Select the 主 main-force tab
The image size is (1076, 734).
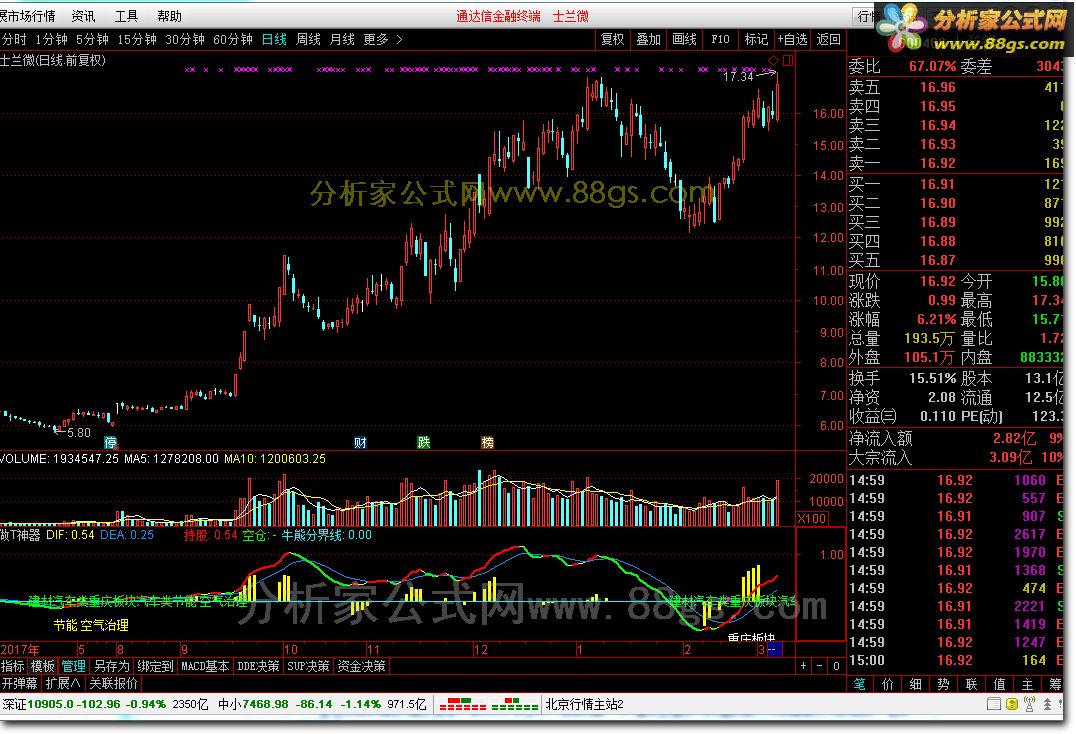tap(1027, 684)
